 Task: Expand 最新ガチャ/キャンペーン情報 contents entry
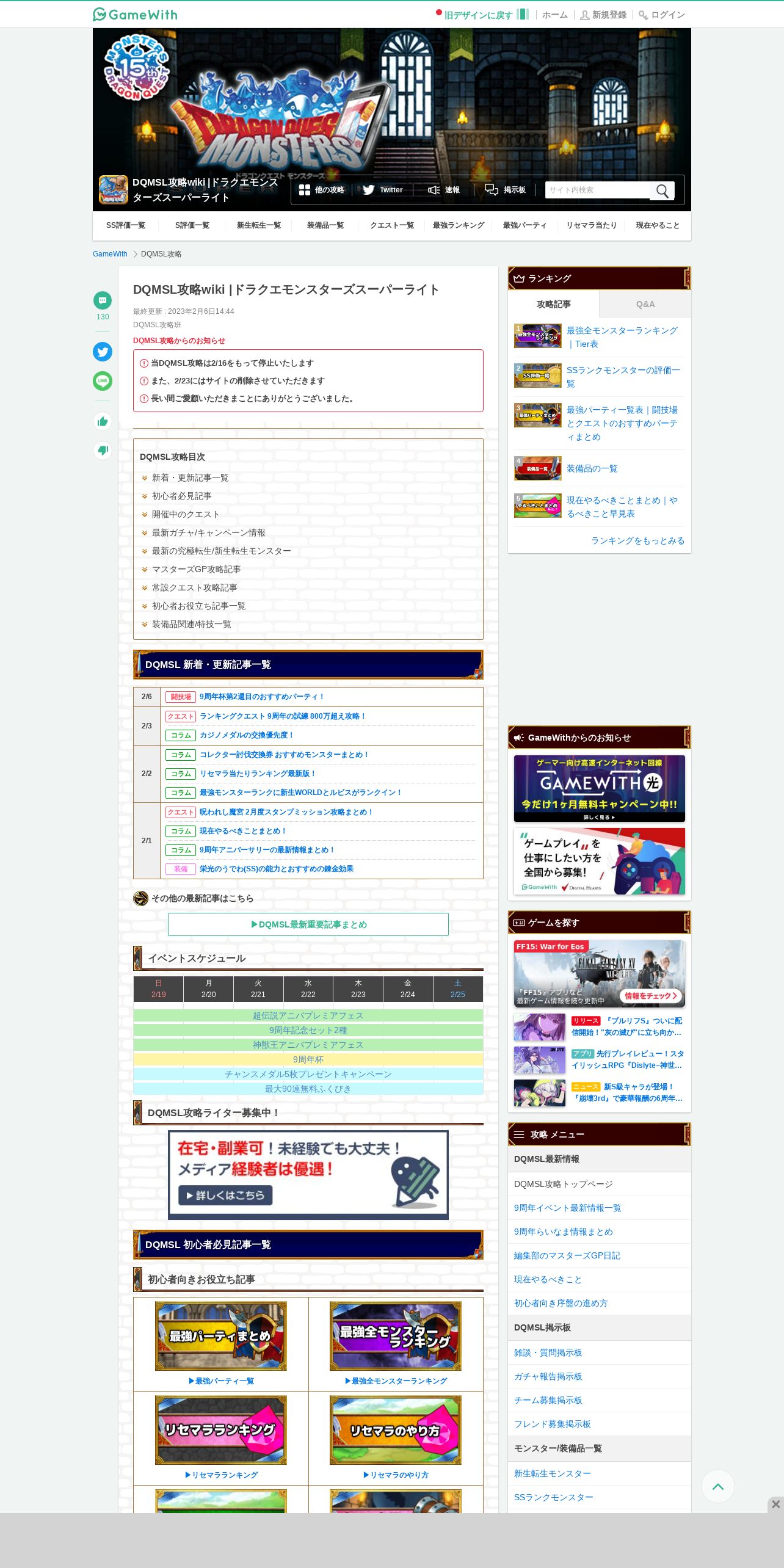(x=208, y=532)
